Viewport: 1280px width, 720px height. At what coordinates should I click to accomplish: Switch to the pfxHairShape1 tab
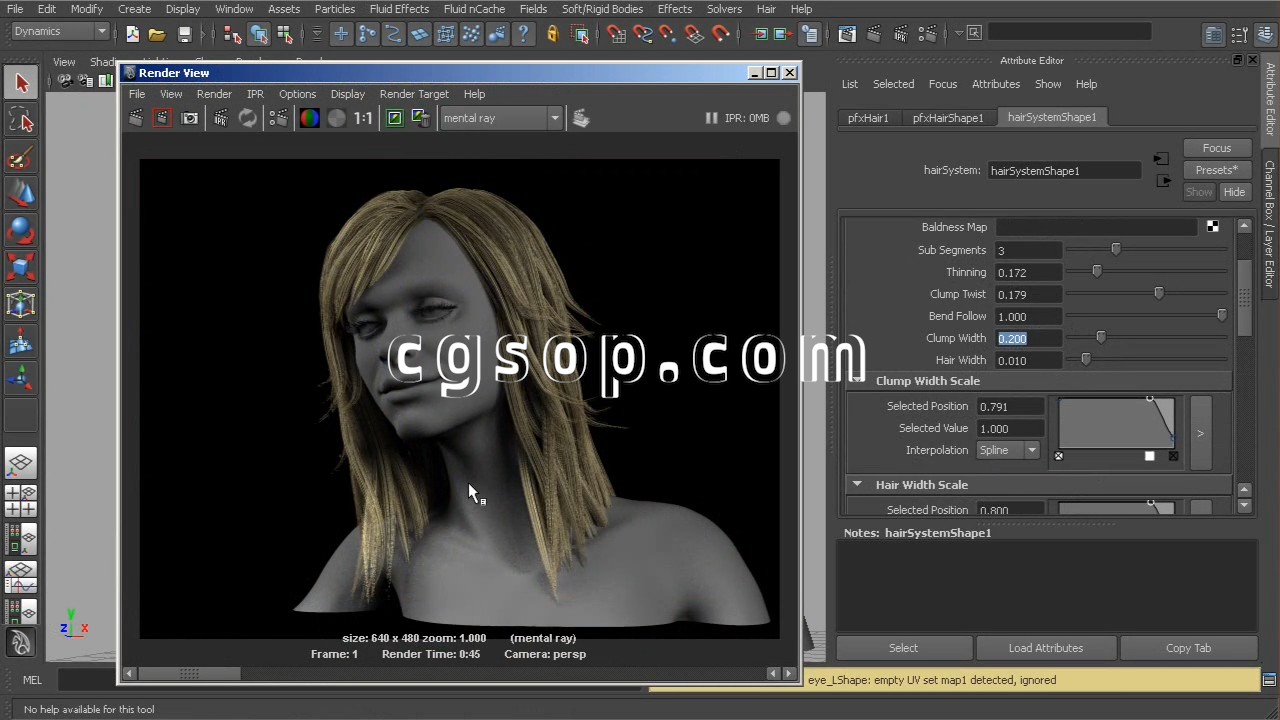coord(947,118)
